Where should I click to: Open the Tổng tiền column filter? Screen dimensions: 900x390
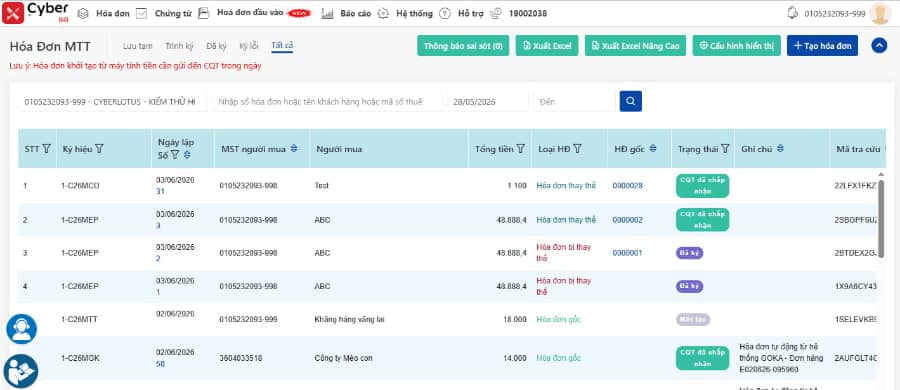tap(520, 149)
